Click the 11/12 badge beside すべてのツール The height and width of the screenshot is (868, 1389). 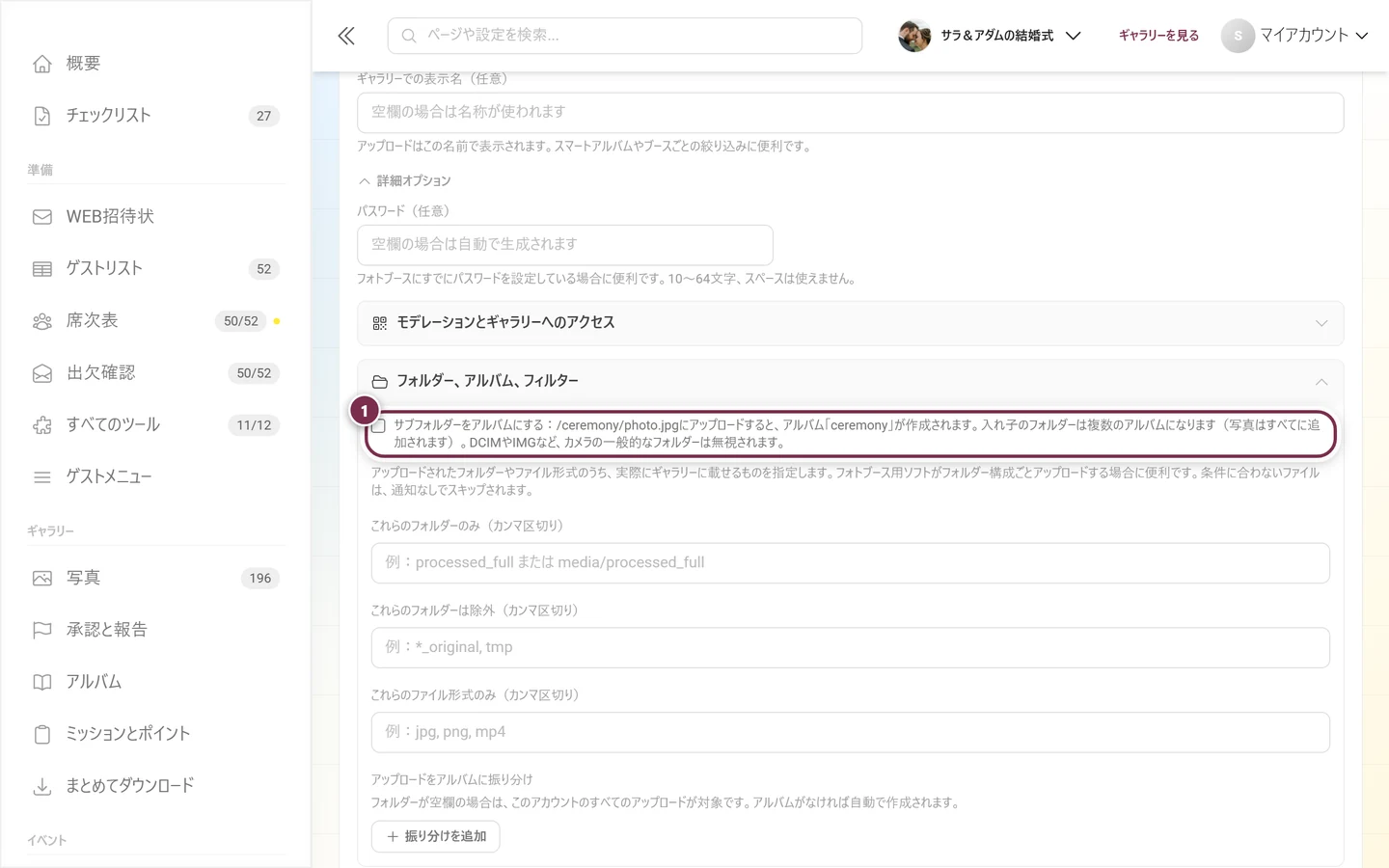point(254,425)
